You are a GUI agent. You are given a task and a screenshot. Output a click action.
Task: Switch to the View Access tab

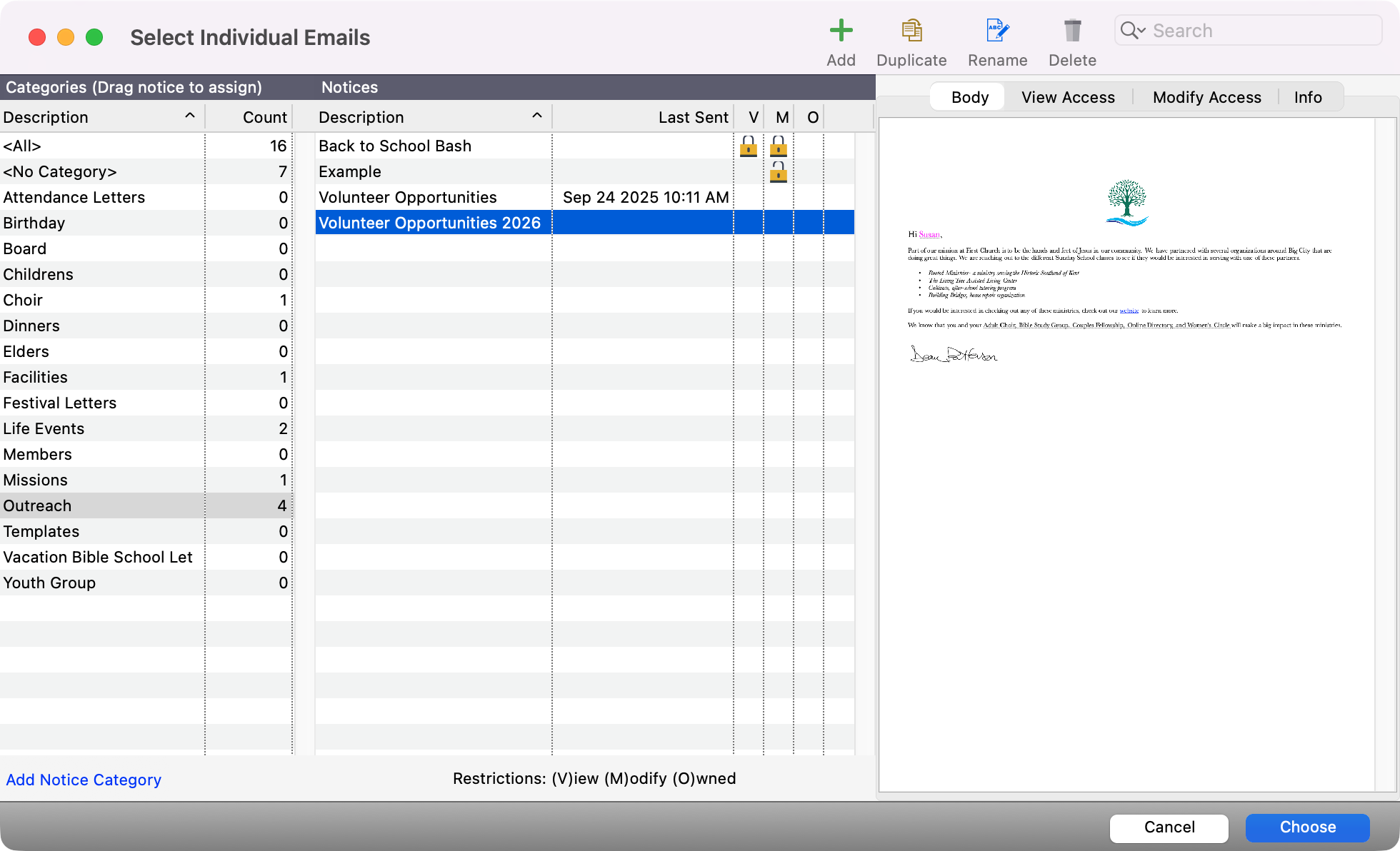point(1068,97)
